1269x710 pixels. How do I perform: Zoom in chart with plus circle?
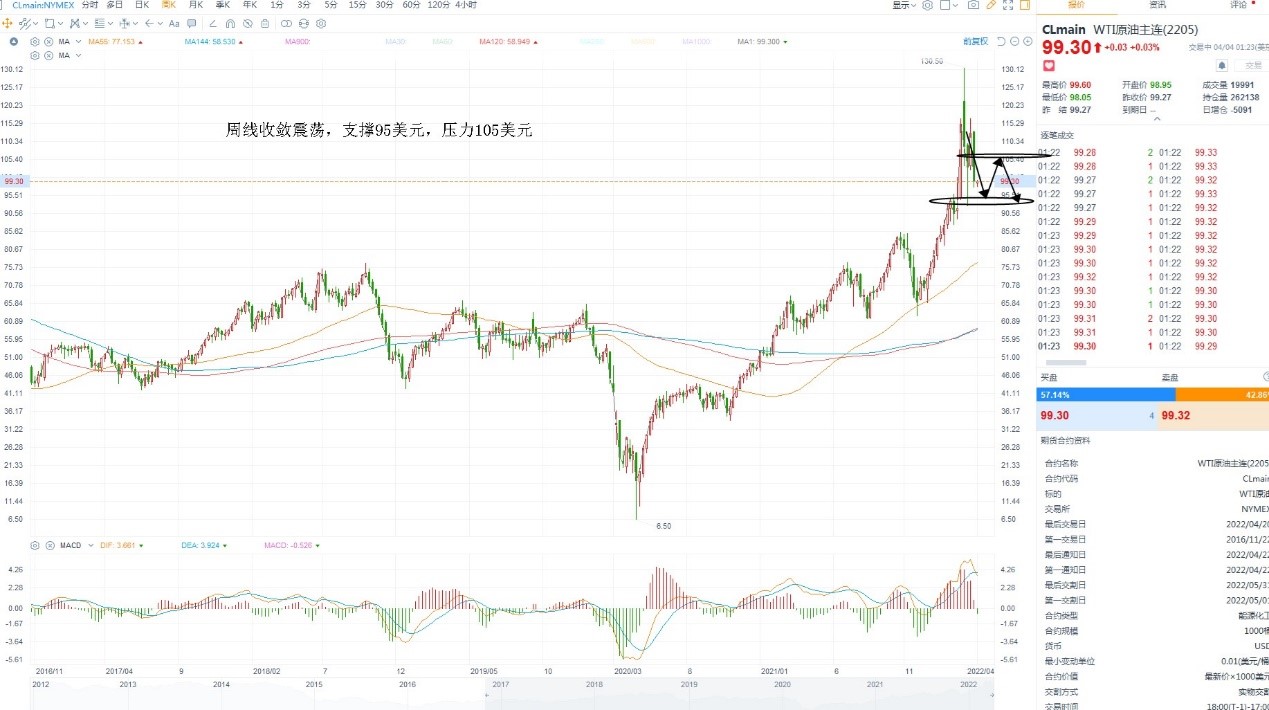[1028, 41]
